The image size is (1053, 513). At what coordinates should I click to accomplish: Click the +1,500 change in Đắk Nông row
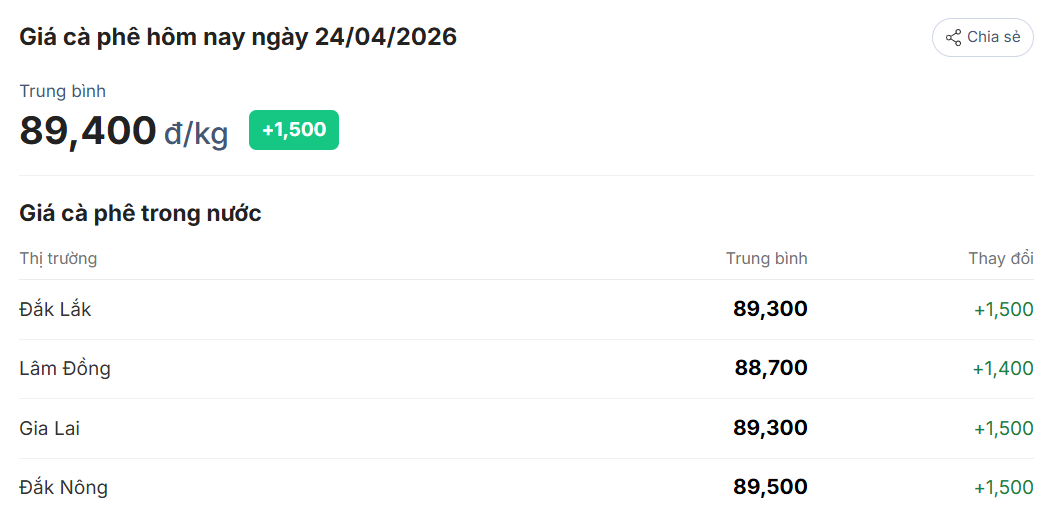1003,487
